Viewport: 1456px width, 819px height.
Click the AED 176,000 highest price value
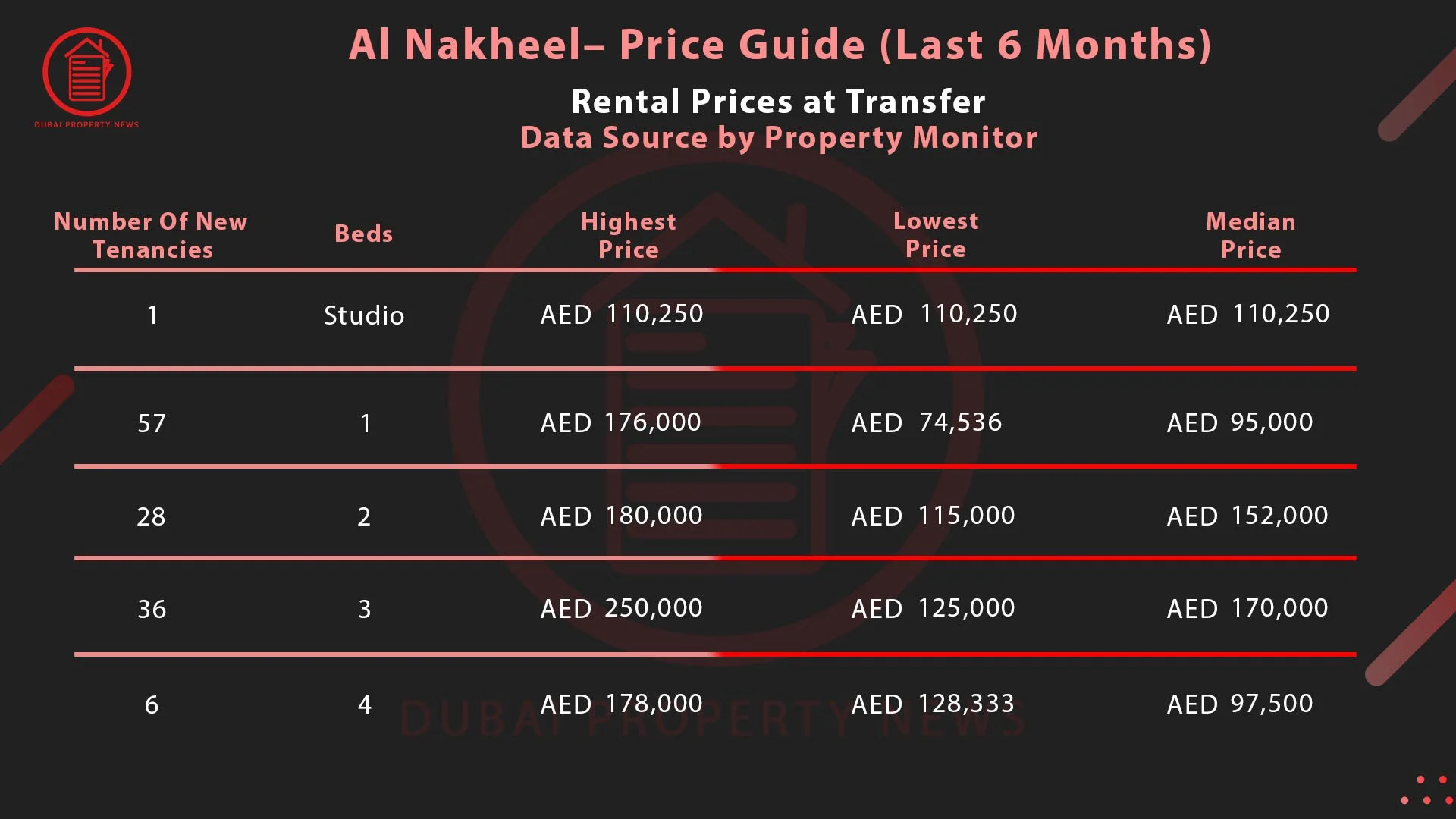621,422
